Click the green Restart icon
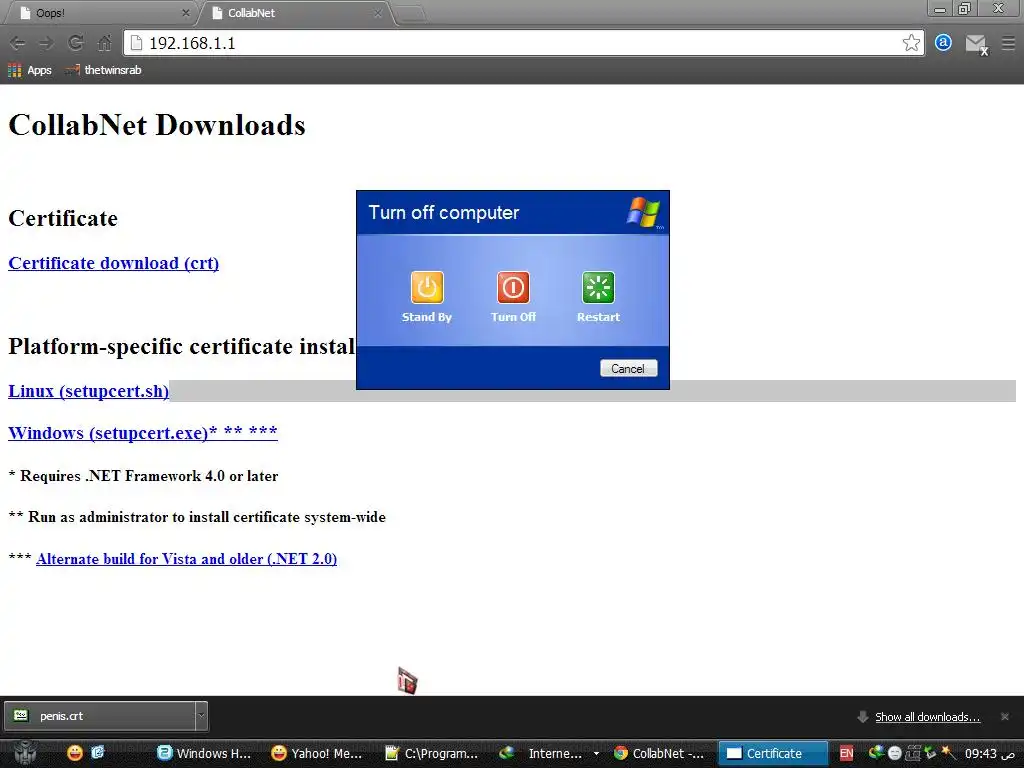The width and height of the screenshot is (1024, 768). pos(598,287)
